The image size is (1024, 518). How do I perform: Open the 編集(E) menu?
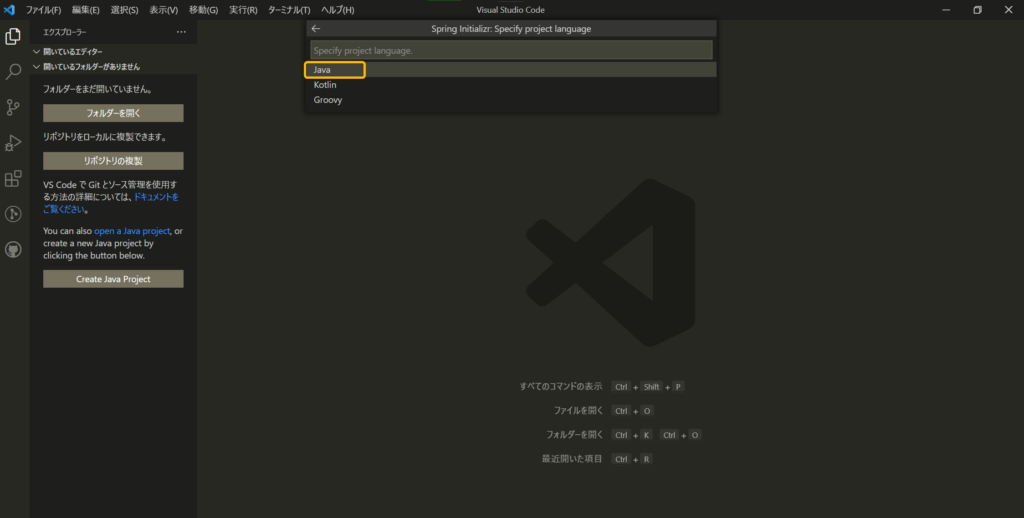86,10
